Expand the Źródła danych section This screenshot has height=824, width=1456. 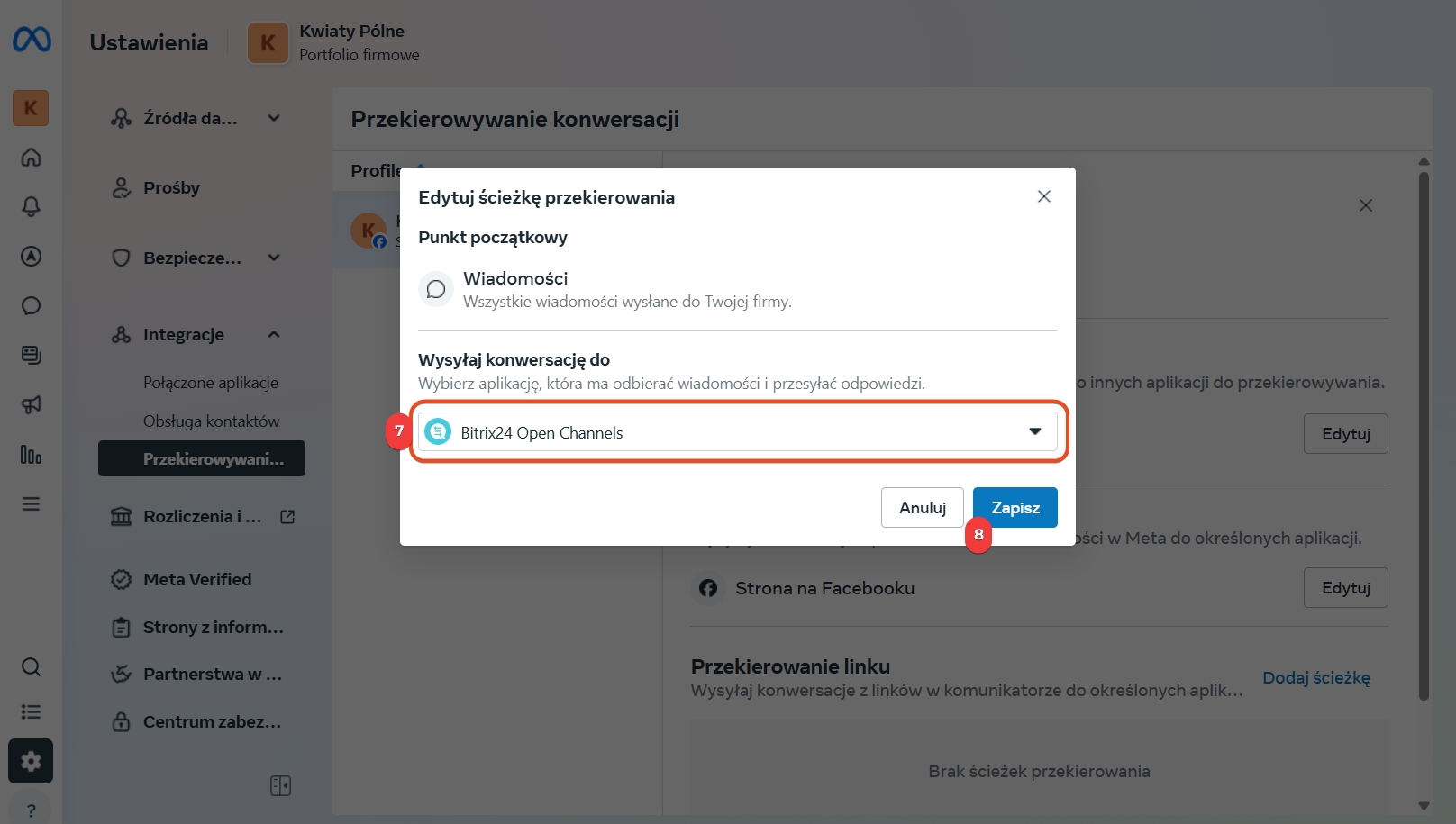click(274, 118)
